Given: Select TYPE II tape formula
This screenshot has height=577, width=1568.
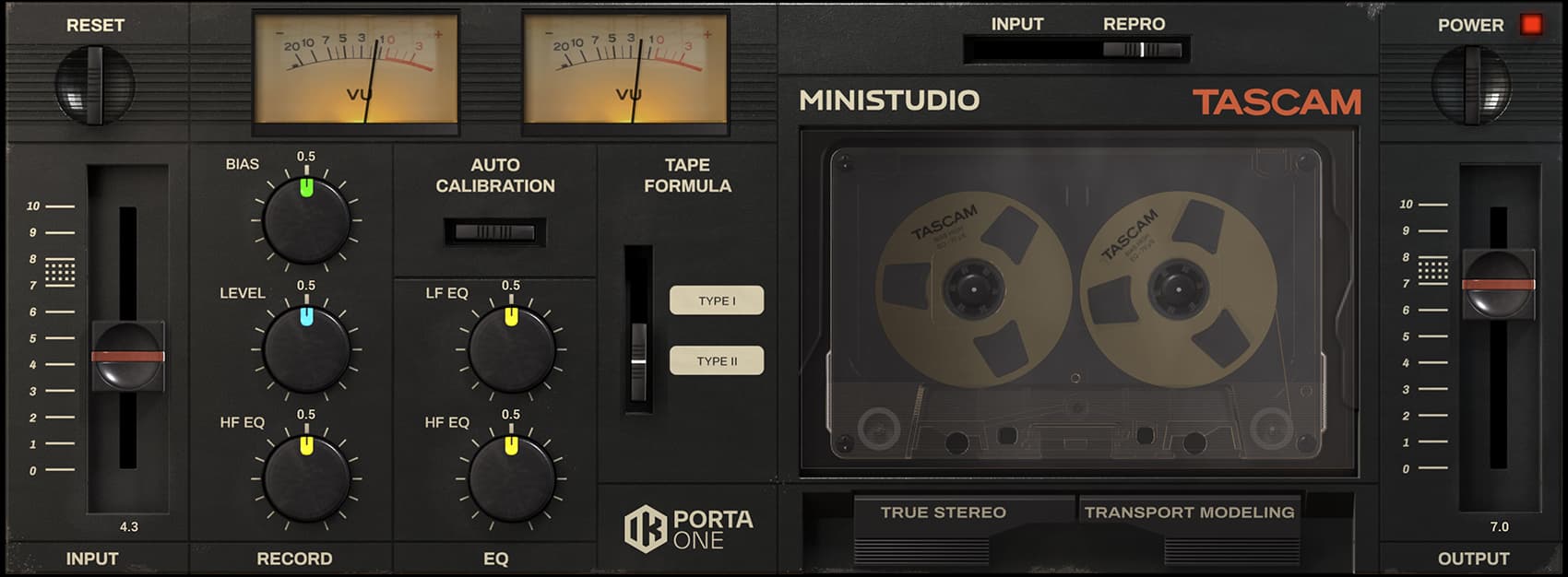Looking at the screenshot, I should click(x=717, y=360).
